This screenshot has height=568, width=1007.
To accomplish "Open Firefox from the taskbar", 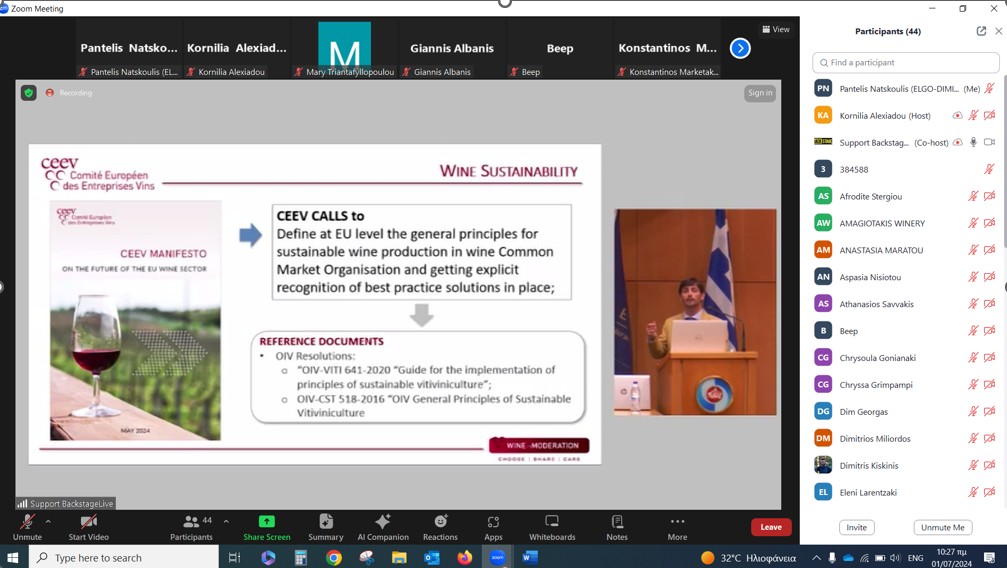I will [464, 557].
